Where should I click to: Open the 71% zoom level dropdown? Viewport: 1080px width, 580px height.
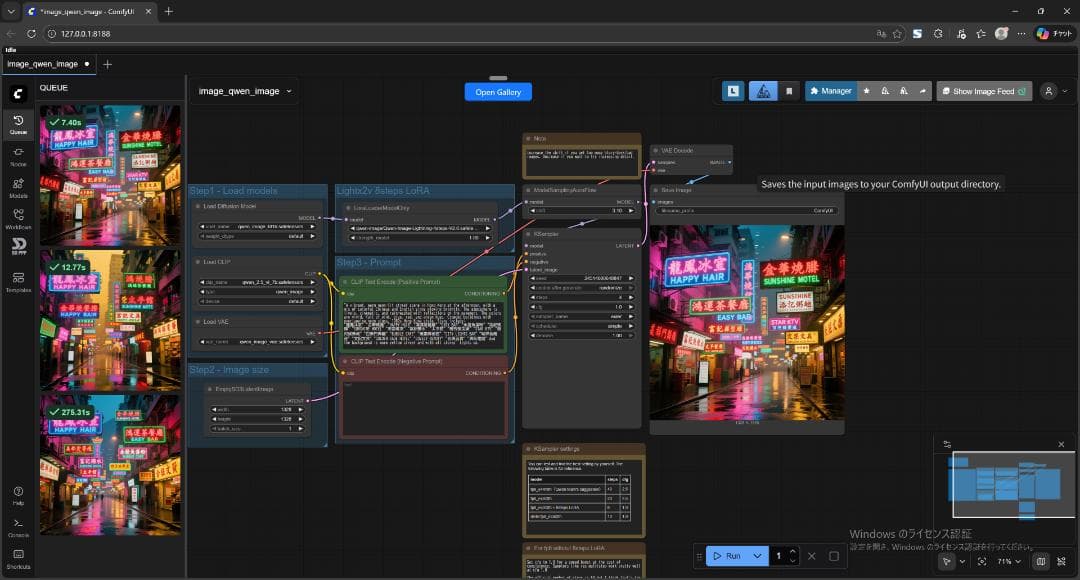click(1010, 562)
